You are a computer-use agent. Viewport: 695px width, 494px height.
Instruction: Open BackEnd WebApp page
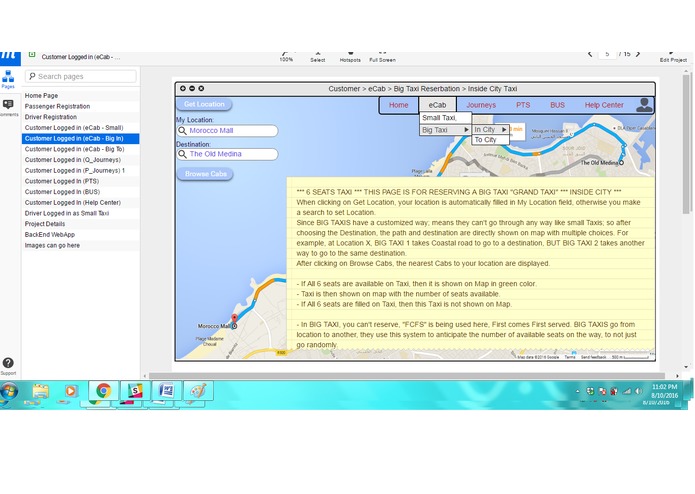(x=81, y=234)
